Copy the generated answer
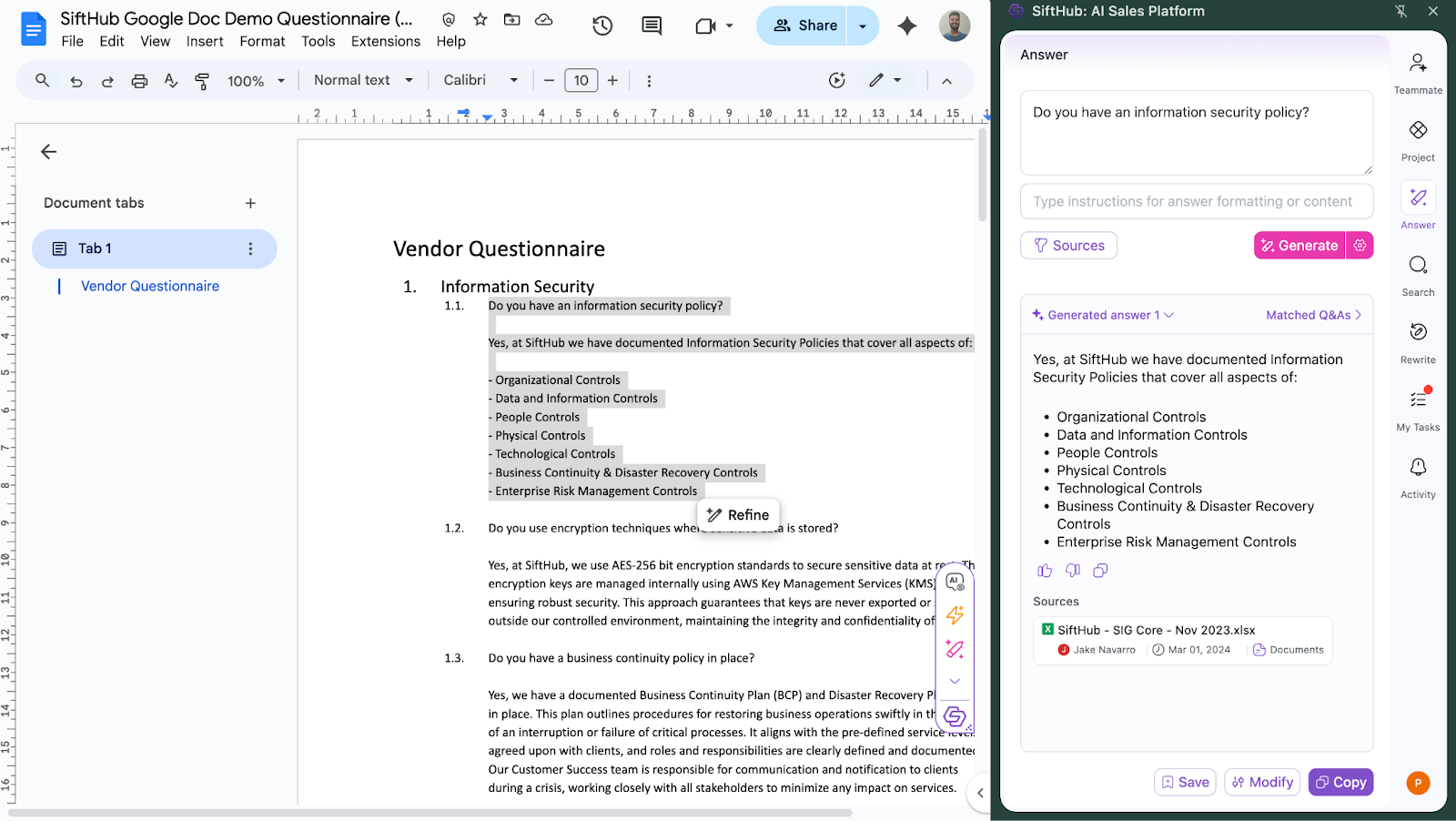Screen dimensions: 1456x821 [x=1340, y=782]
